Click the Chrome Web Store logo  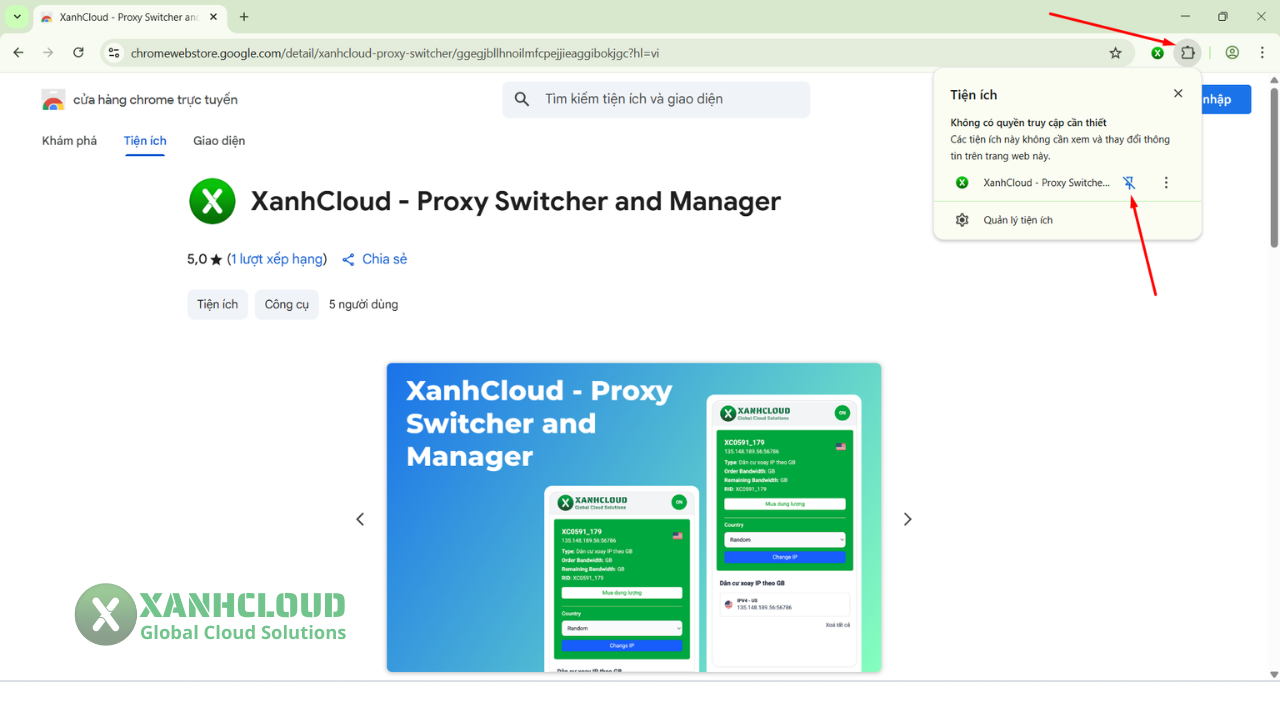tap(53, 100)
